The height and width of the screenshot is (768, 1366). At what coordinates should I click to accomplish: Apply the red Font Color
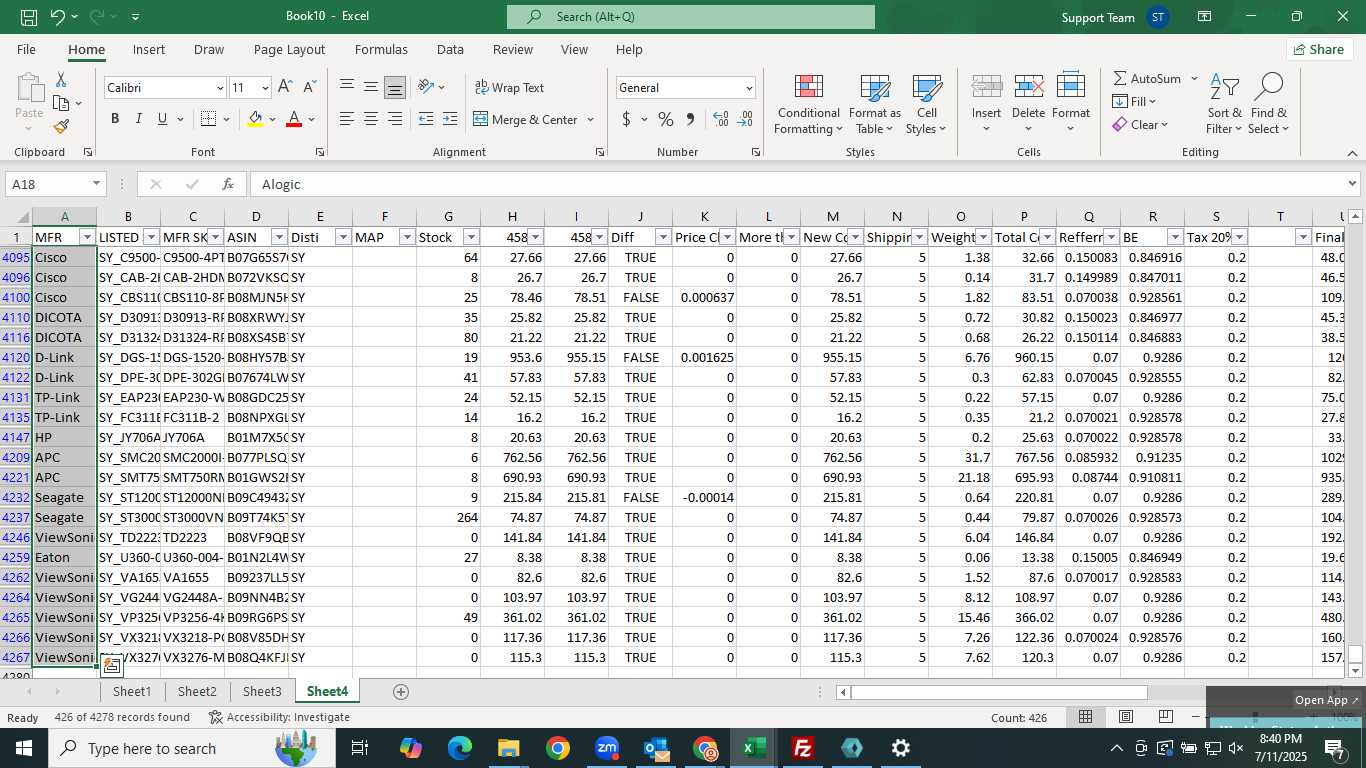click(x=294, y=119)
